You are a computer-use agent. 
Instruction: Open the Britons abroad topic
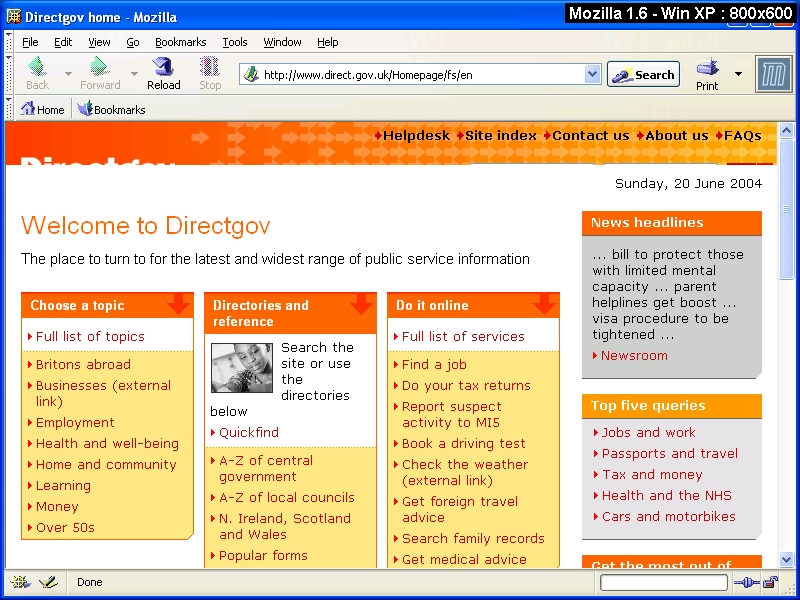point(83,364)
